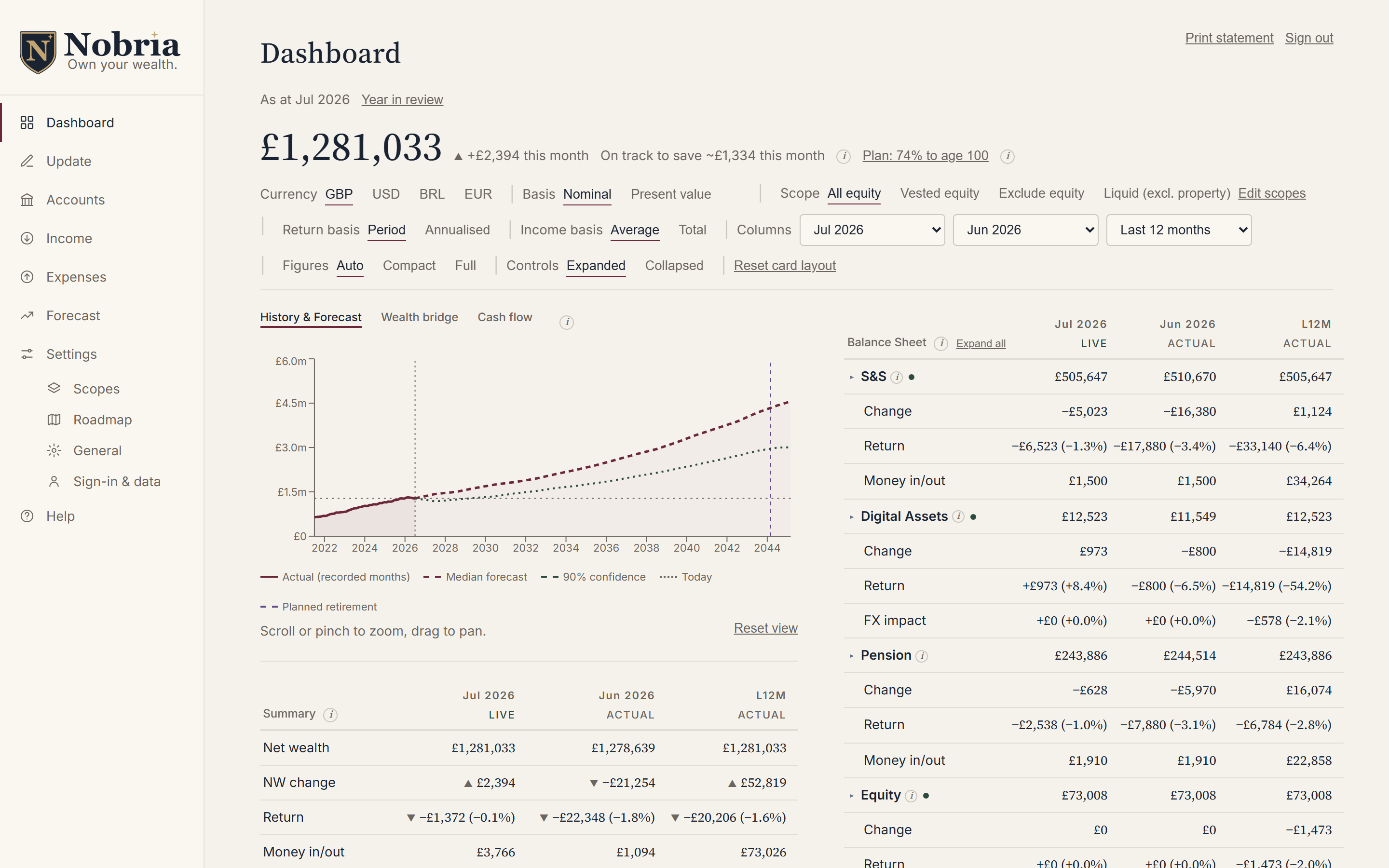Screen dimensions: 1389x868
Task: Click the Expenses up-arrow circle icon
Action: [27, 277]
